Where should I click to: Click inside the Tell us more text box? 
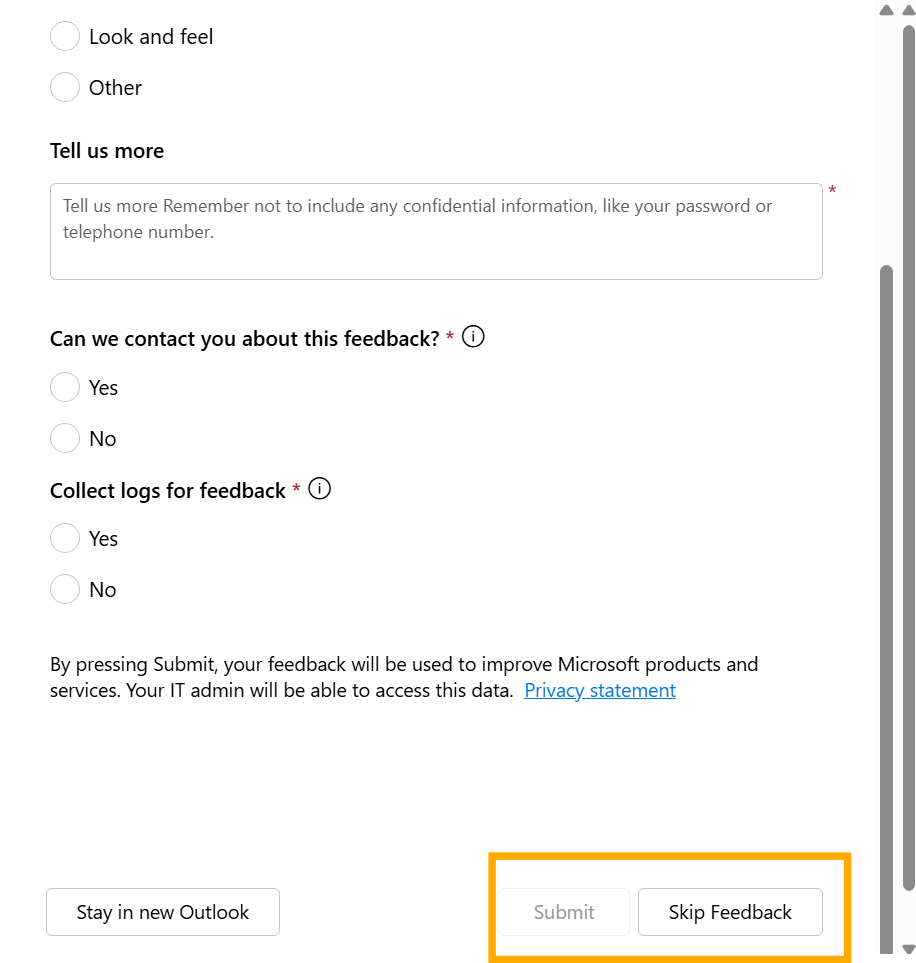point(436,230)
